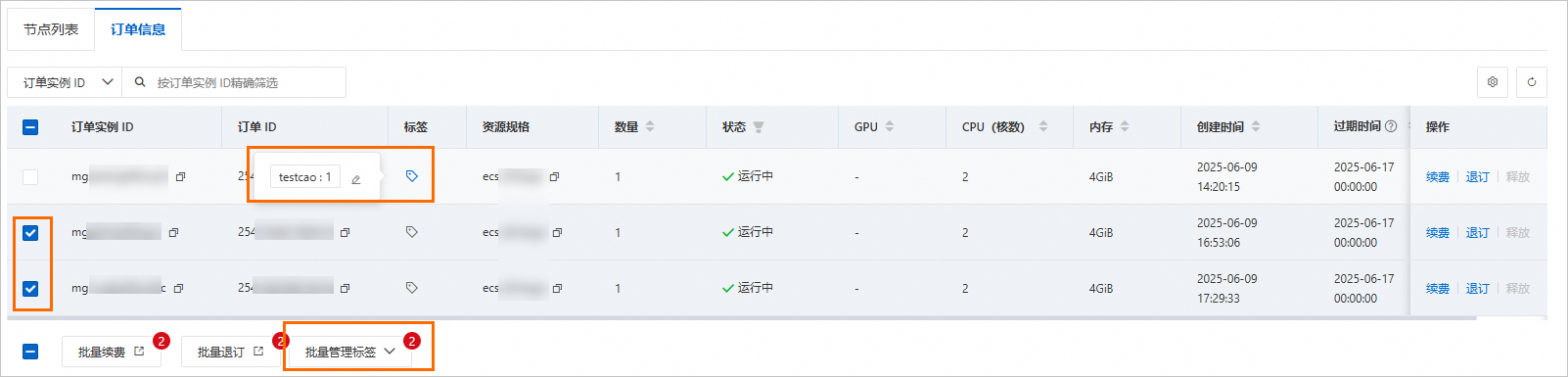1568x377 pixels.
Task: Switch to the 节点列表 tab
Action: point(51,29)
